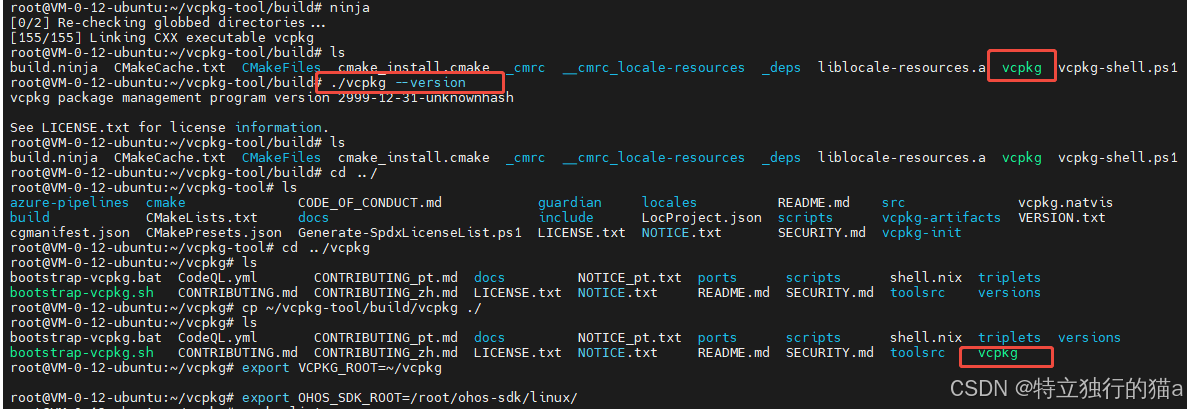Select the 'vcpkg.natvis' file name
The image size is (1187, 409).
[1065, 202]
